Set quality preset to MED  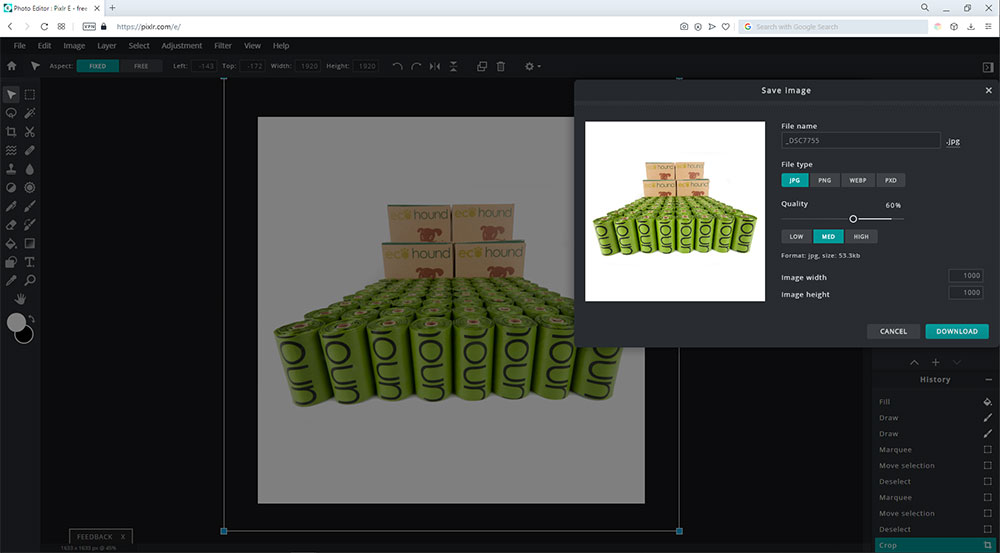coord(828,237)
